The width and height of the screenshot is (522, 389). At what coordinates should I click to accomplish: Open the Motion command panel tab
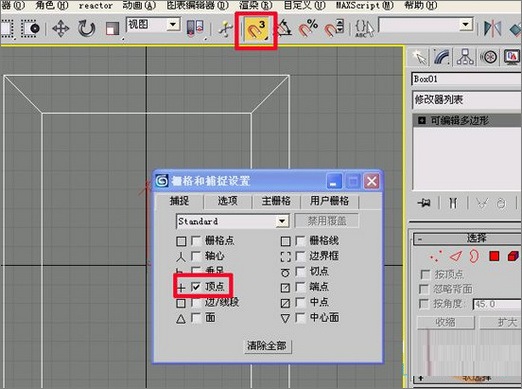[489, 57]
